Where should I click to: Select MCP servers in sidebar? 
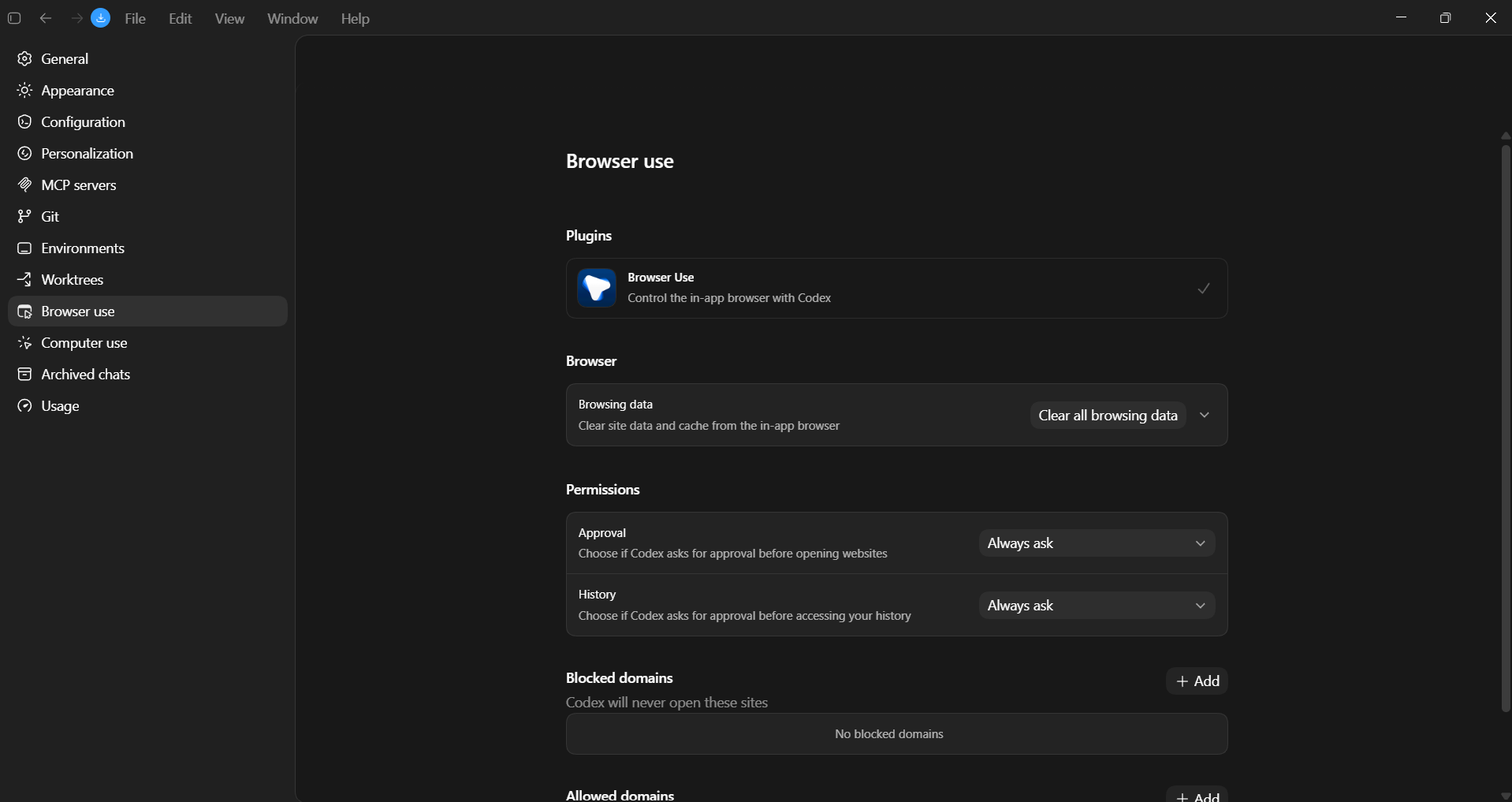[x=147, y=185]
